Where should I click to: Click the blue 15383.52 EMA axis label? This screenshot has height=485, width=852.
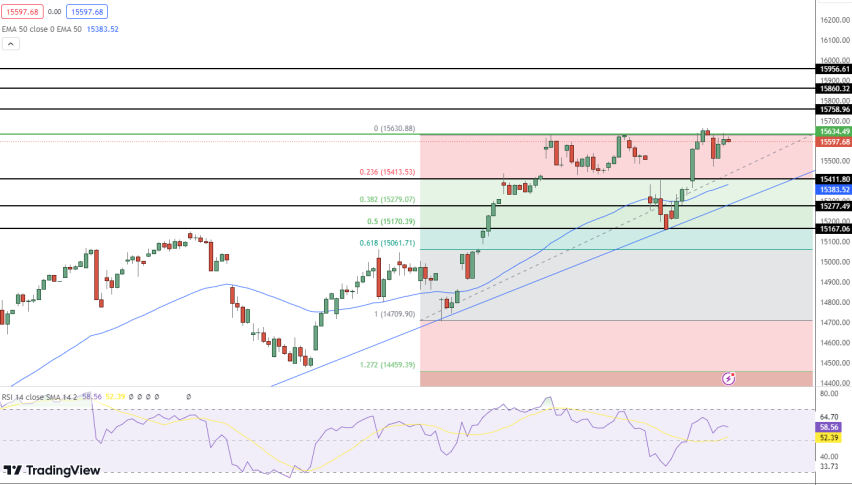point(834,190)
